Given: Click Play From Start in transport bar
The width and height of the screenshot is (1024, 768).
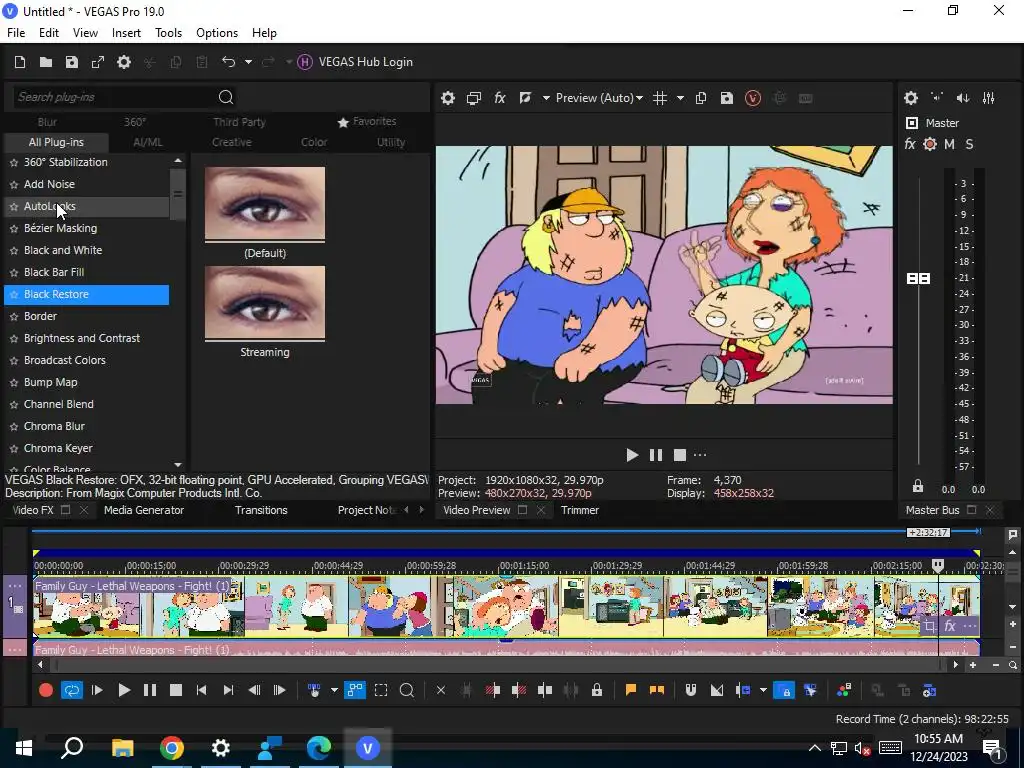Looking at the screenshot, I should [97, 690].
